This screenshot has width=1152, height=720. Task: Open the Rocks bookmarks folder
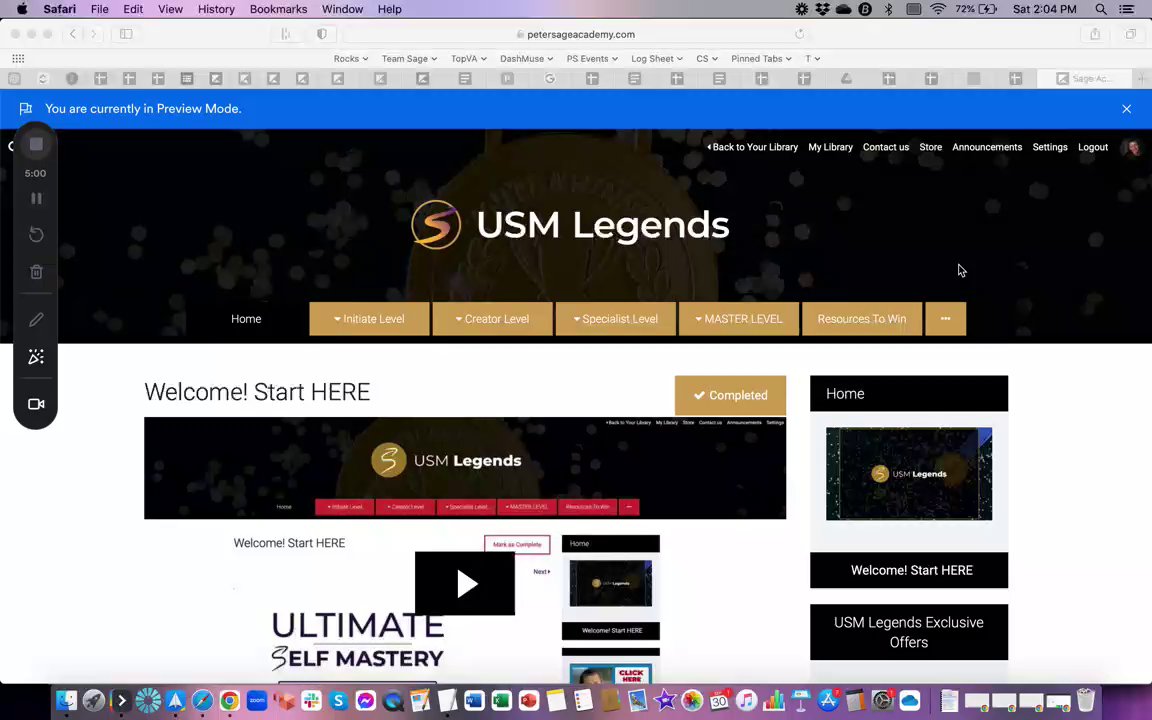(350, 59)
